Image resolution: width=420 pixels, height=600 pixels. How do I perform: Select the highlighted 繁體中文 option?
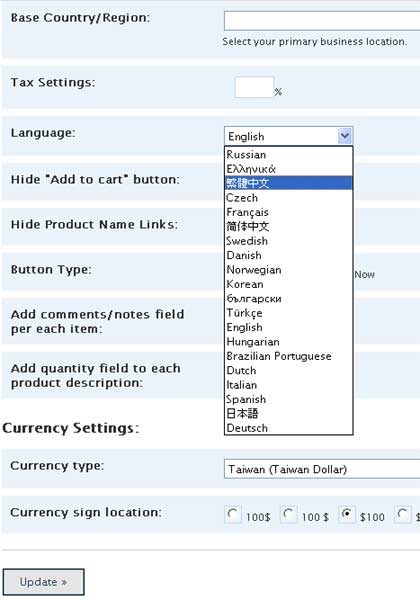(x=288, y=183)
